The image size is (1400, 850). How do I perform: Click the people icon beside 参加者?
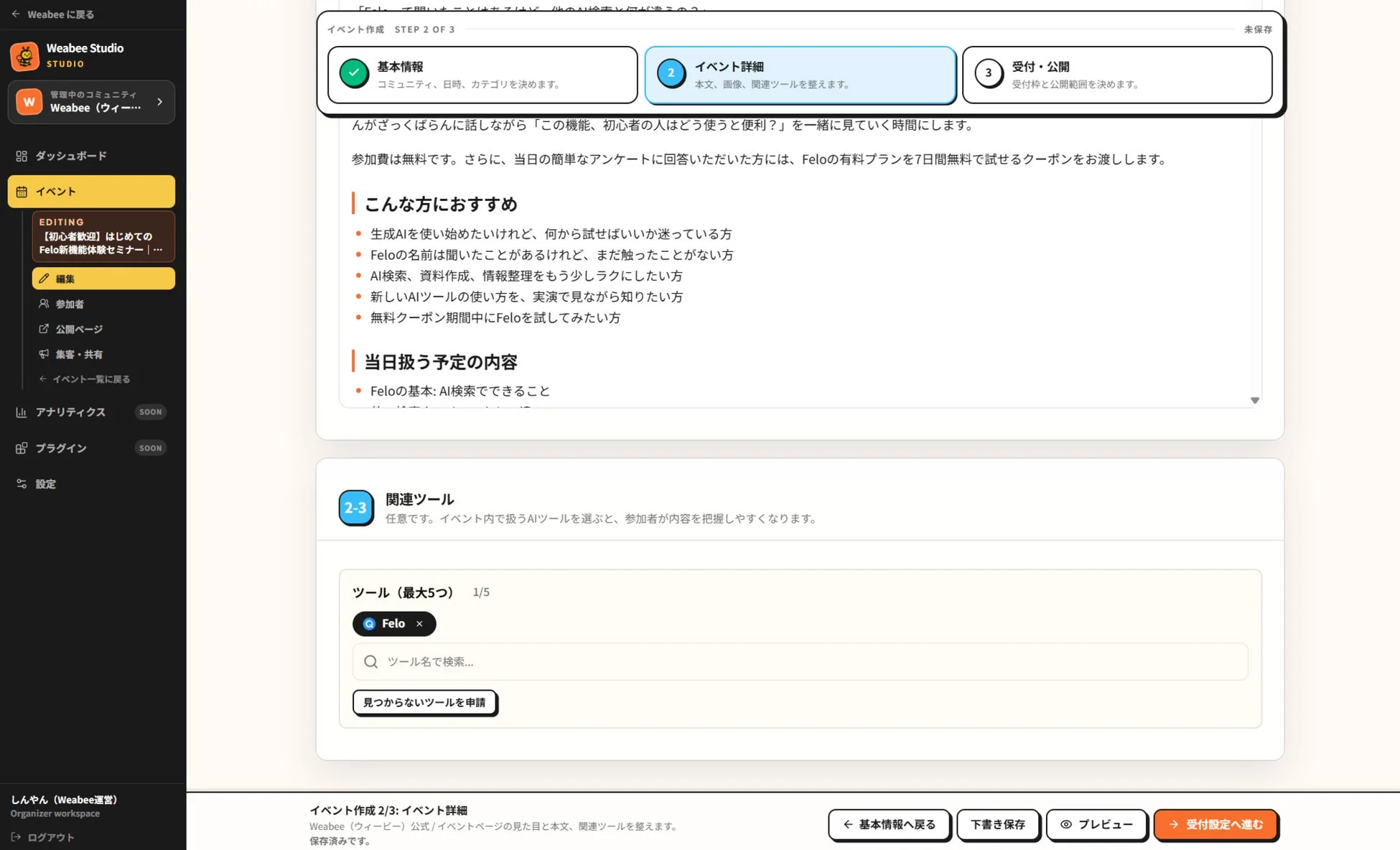pos(44,304)
